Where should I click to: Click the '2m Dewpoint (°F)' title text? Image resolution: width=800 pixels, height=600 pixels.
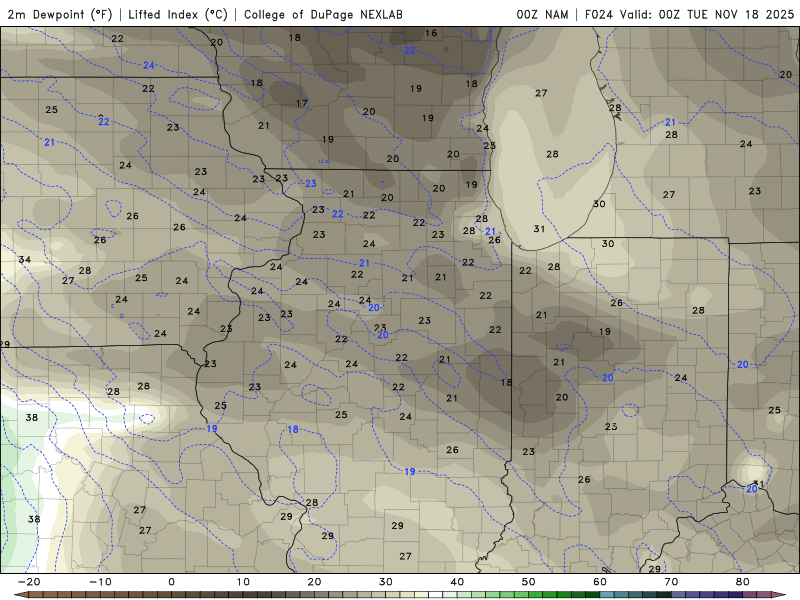[x=60, y=14]
